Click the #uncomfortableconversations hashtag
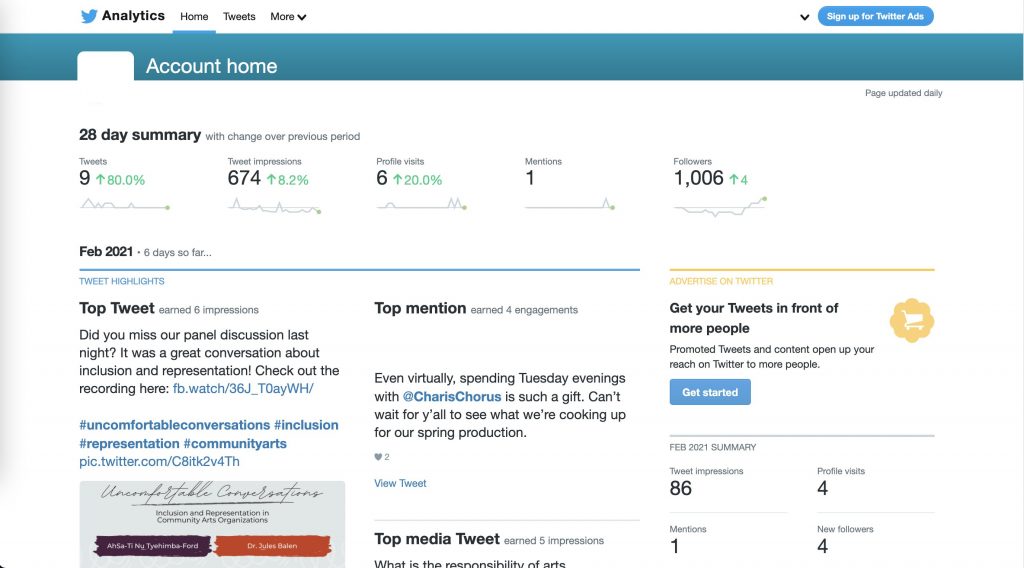 174,425
